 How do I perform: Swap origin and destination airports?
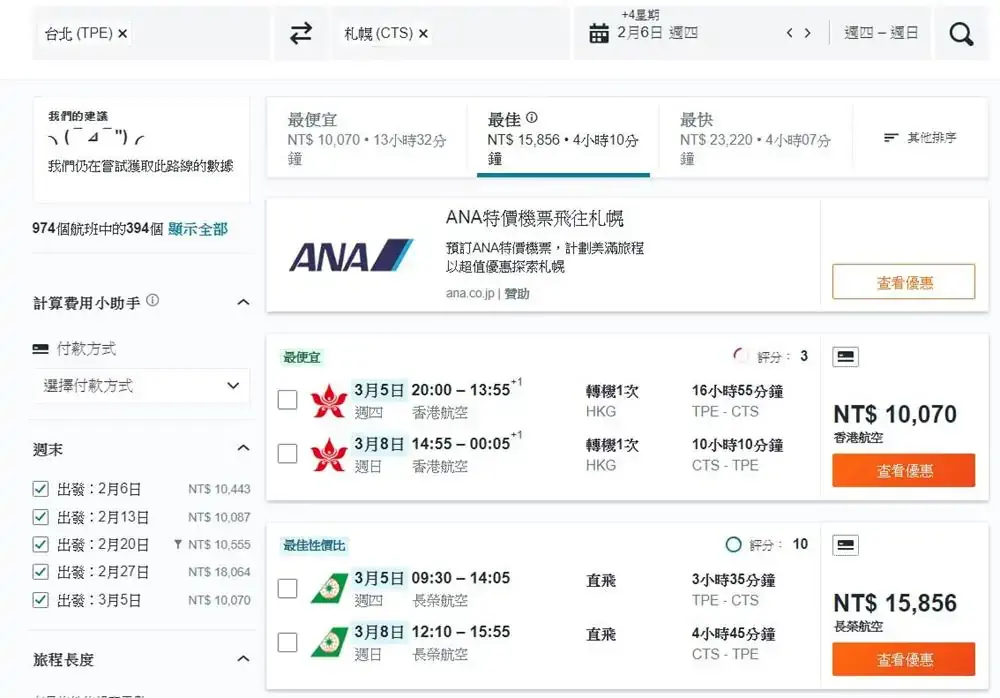pos(301,33)
